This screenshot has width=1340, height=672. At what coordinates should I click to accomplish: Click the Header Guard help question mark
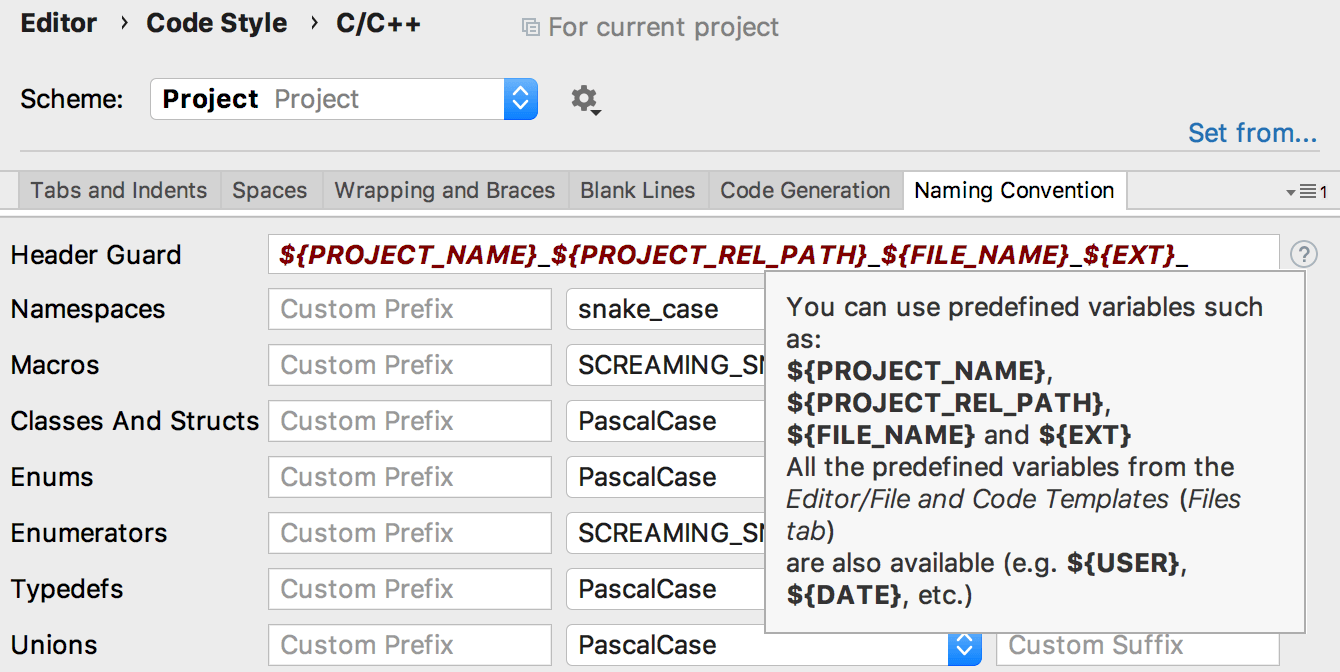click(x=1304, y=254)
